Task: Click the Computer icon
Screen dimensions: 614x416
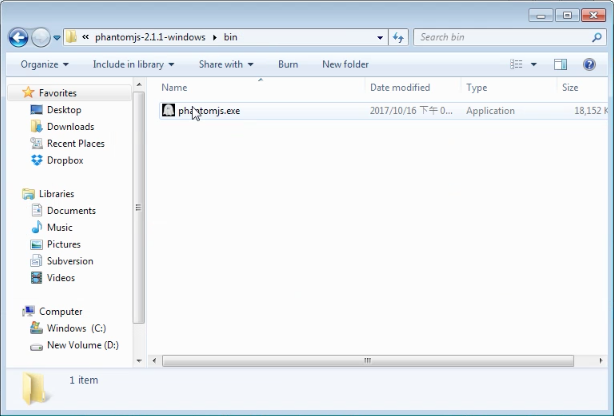Action: click(28, 311)
